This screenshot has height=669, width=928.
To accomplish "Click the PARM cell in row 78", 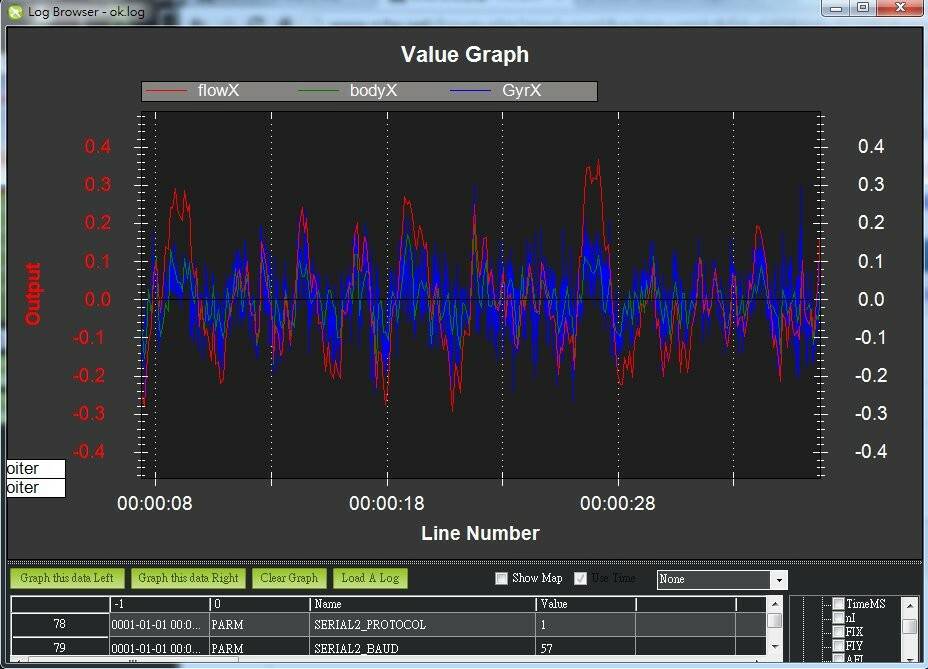I will (260, 625).
